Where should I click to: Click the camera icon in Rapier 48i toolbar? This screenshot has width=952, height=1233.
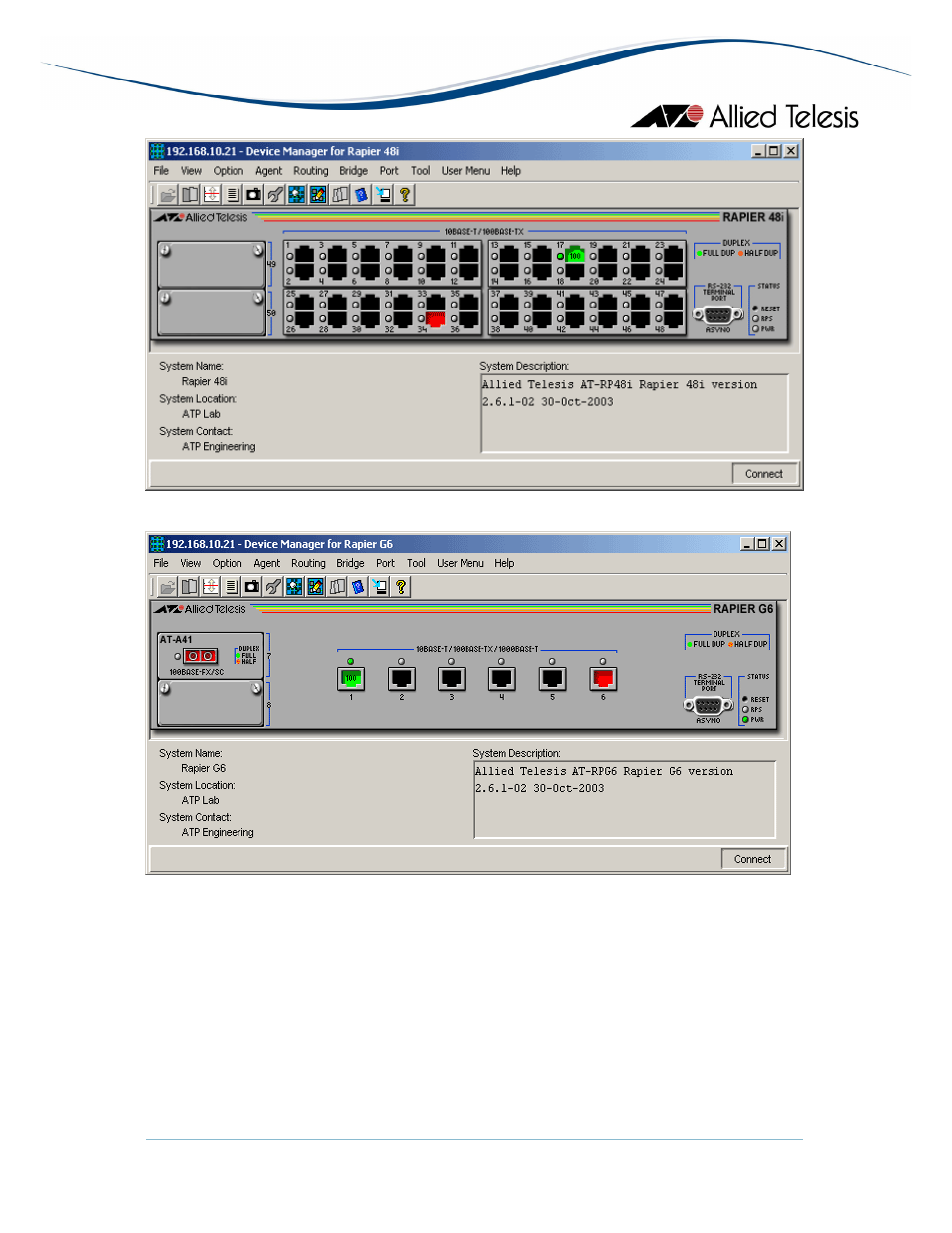[x=254, y=195]
